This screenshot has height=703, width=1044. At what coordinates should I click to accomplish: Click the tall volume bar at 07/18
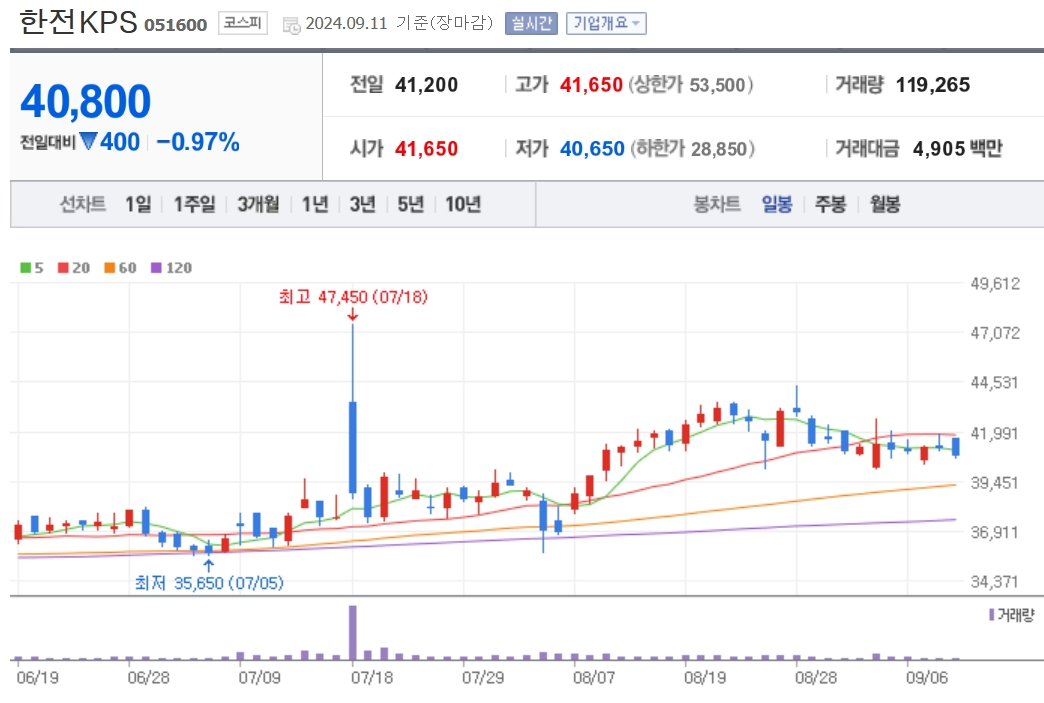point(353,632)
